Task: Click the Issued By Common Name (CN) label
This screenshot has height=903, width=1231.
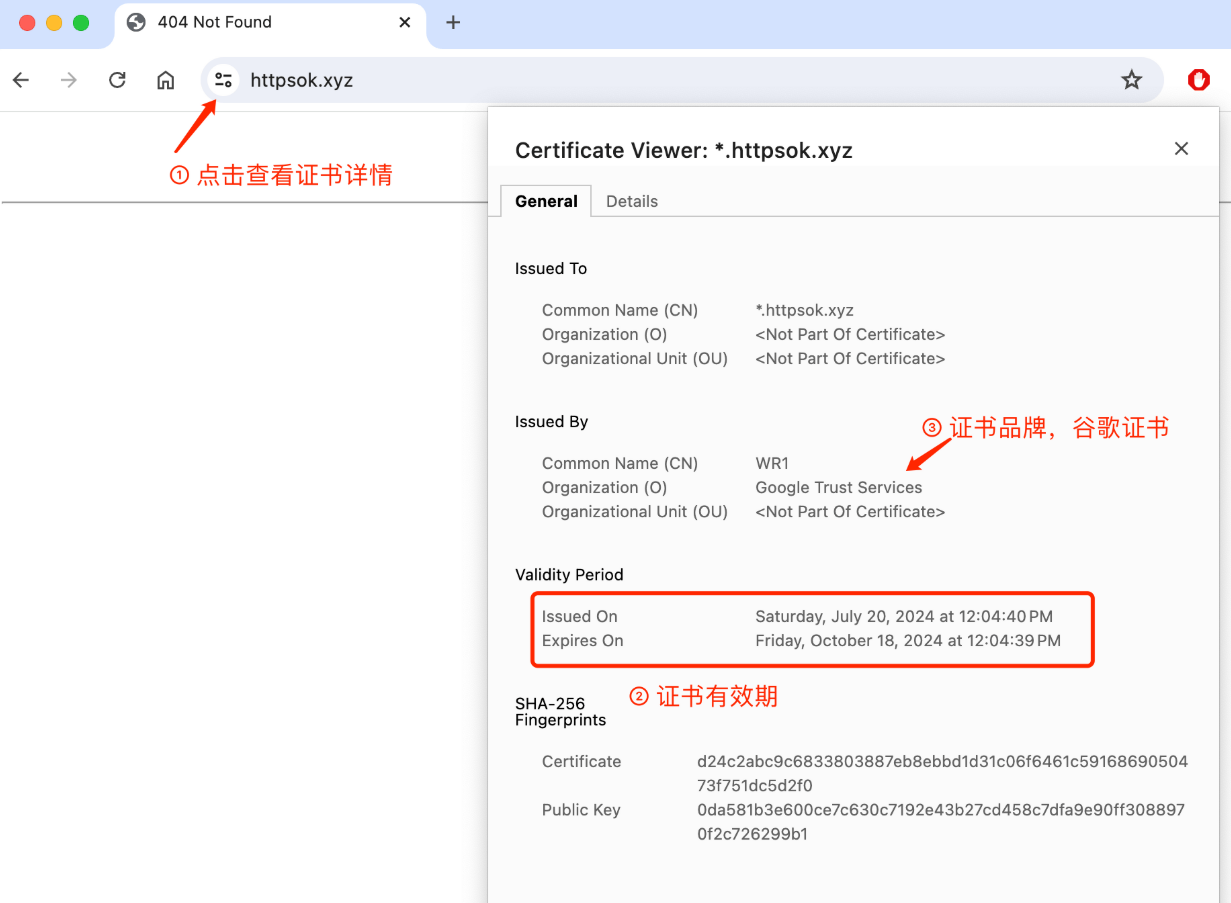Action: (620, 463)
